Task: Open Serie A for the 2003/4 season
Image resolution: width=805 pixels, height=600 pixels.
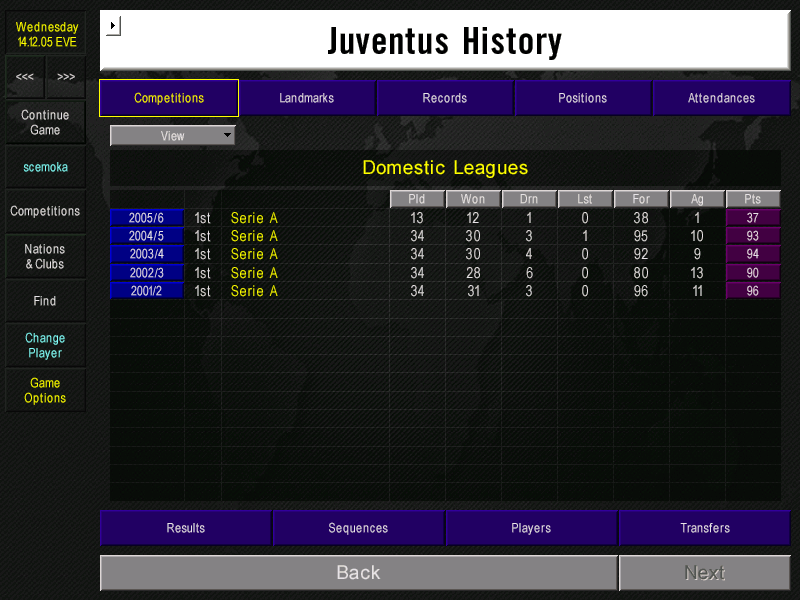Action: click(x=254, y=254)
